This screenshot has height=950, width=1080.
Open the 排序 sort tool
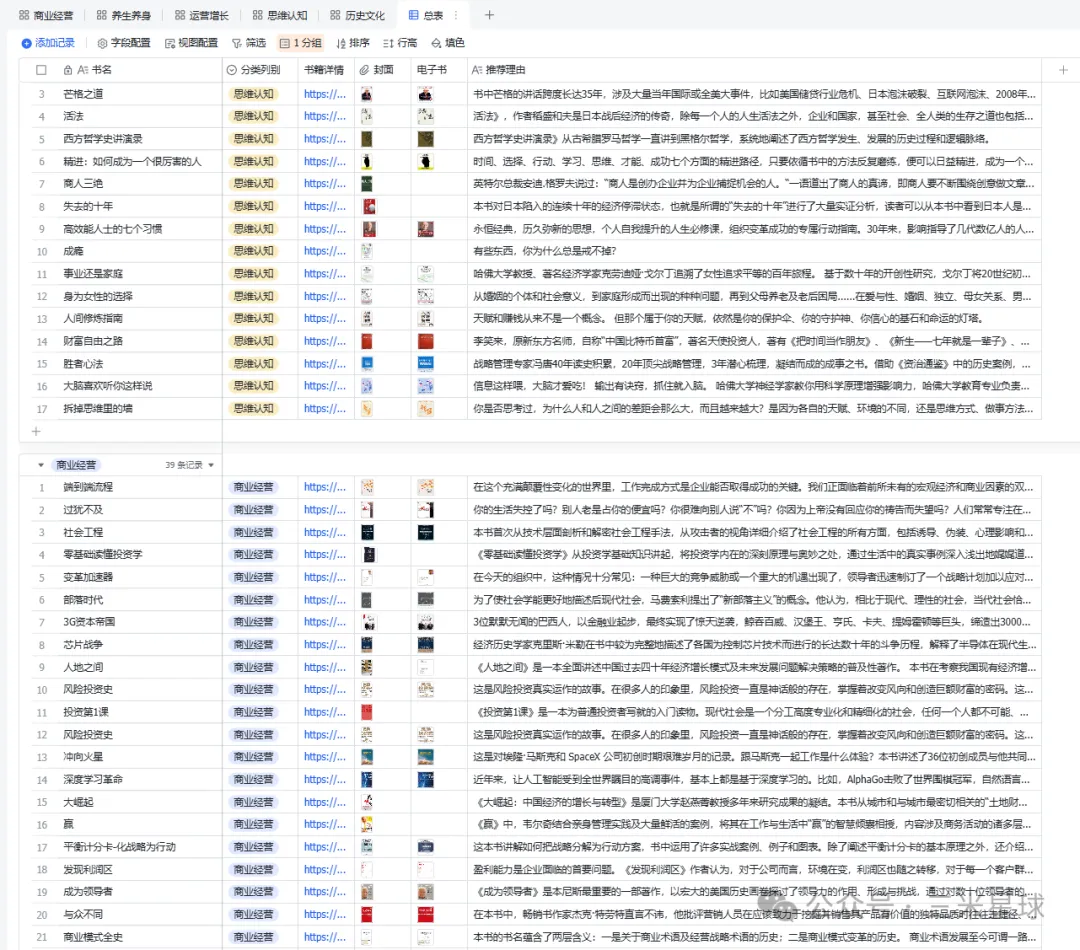353,43
